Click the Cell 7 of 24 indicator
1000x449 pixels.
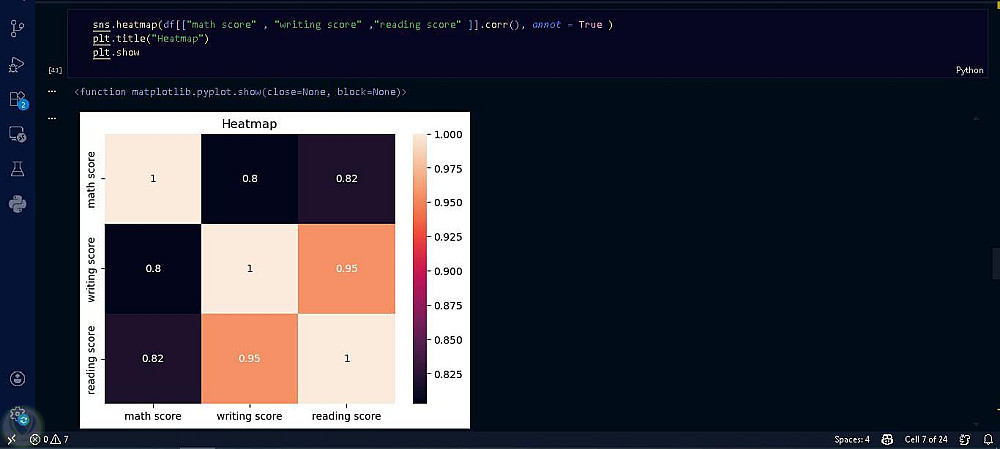click(926, 439)
